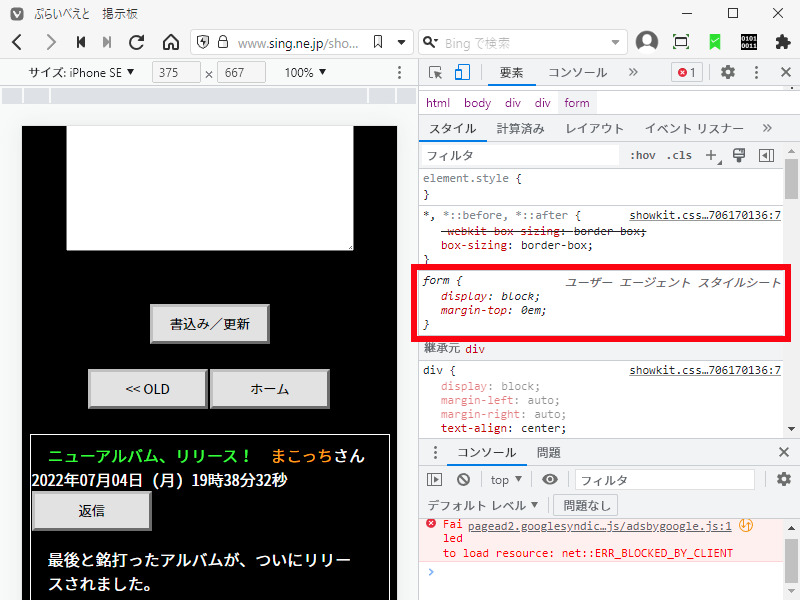Go forward to the next page
The height and width of the screenshot is (600, 800).
point(50,42)
